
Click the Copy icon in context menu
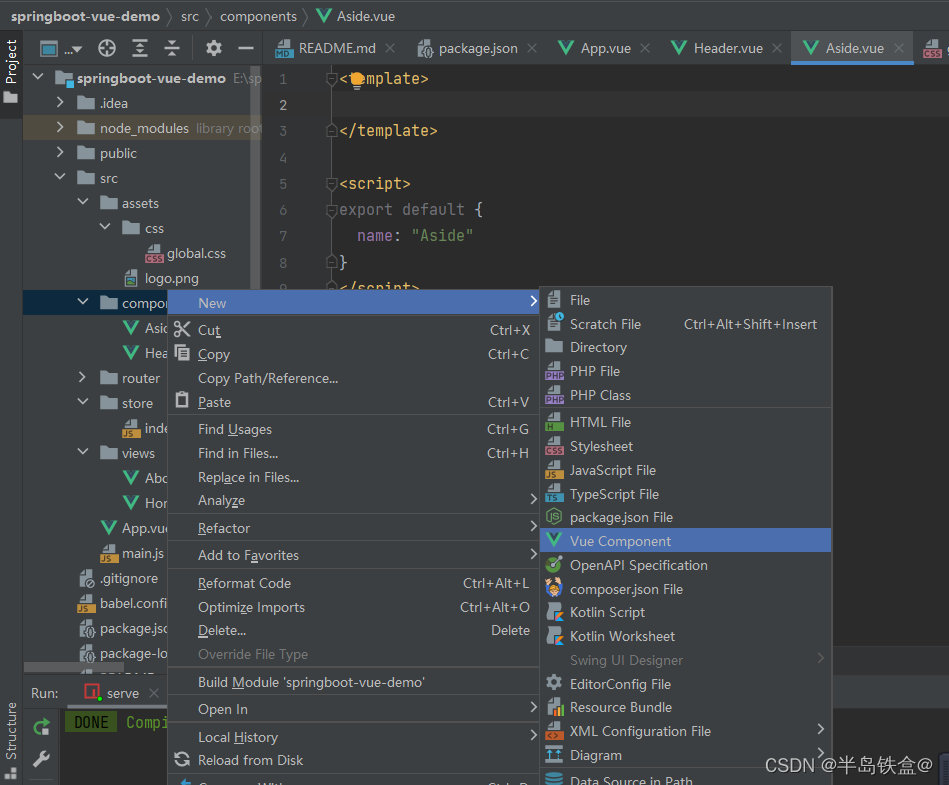[x=182, y=353]
